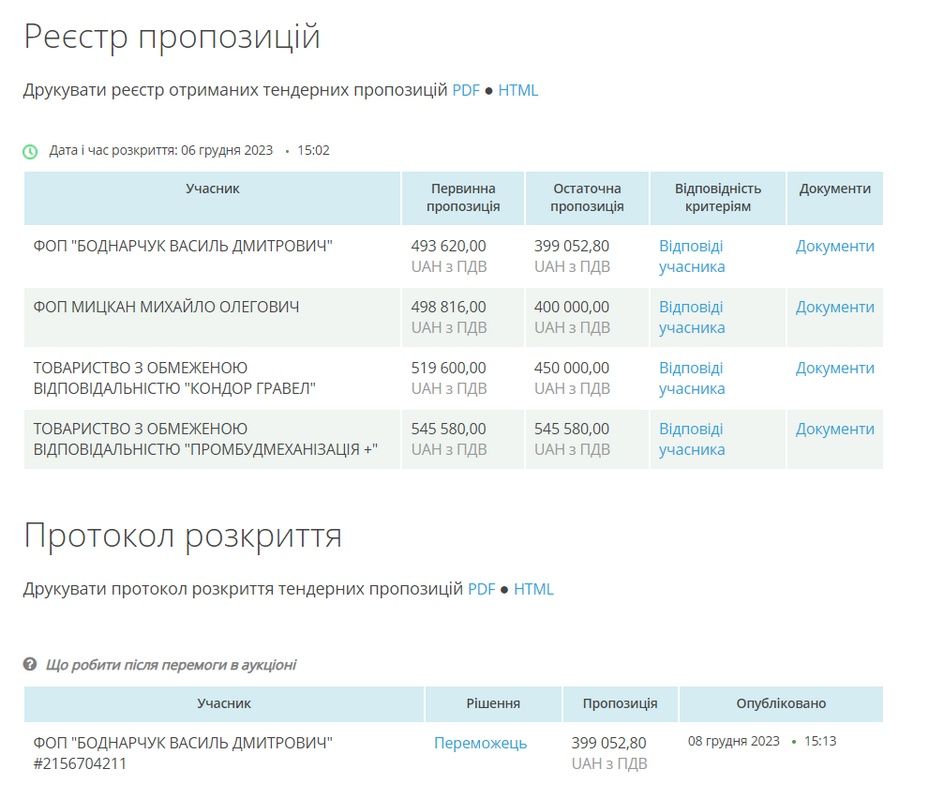Viewport: 929px width, 800px height.
Task: Open HTML version of the proposals register
Action: pyautogui.click(x=520, y=89)
